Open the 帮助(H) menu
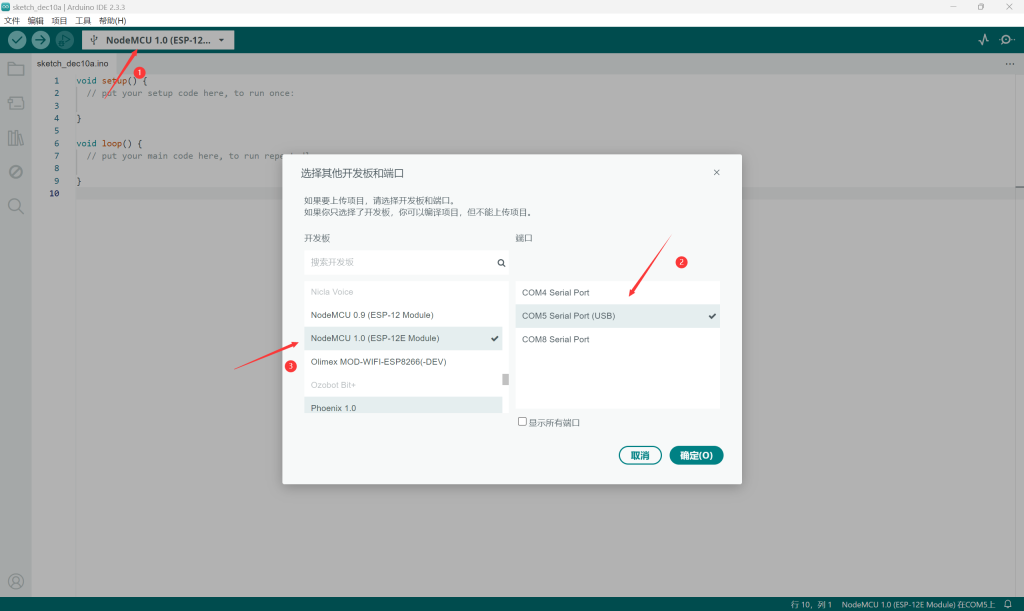The width and height of the screenshot is (1024, 611). (x=112, y=21)
